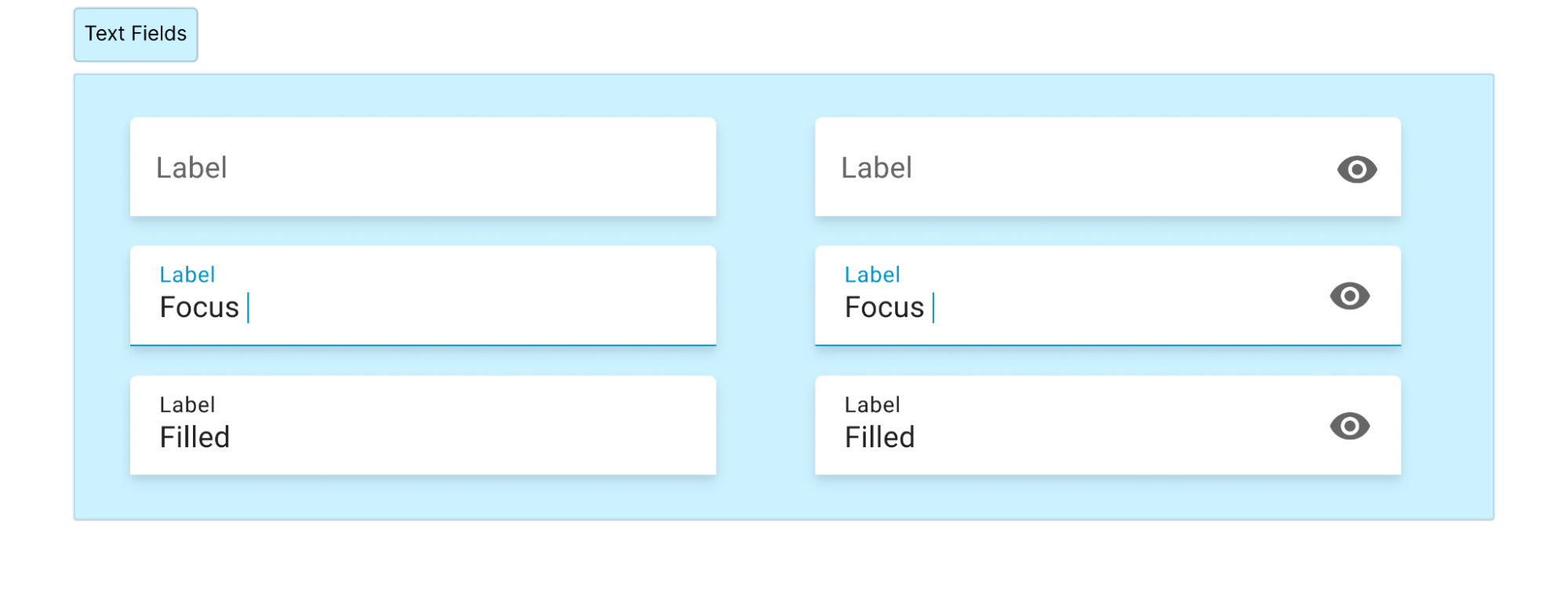Viewport: 1568px width, 594px height.
Task: Click the word "Focus" in the right field
Action: 884,308
